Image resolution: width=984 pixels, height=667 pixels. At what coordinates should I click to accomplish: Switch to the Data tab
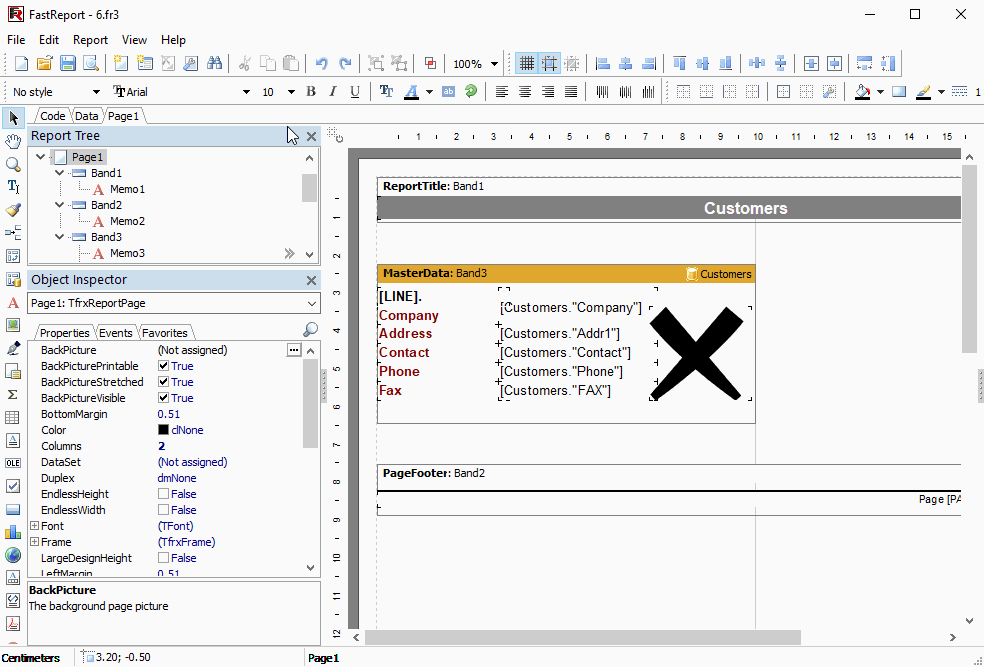click(x=87, y=116)
